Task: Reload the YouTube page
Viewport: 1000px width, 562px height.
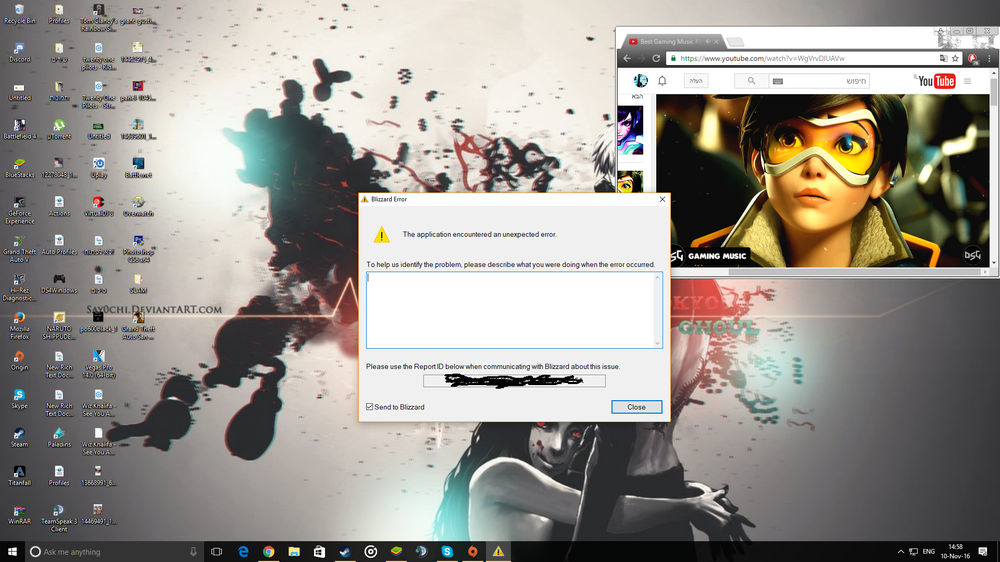Action: click(656, 59)
